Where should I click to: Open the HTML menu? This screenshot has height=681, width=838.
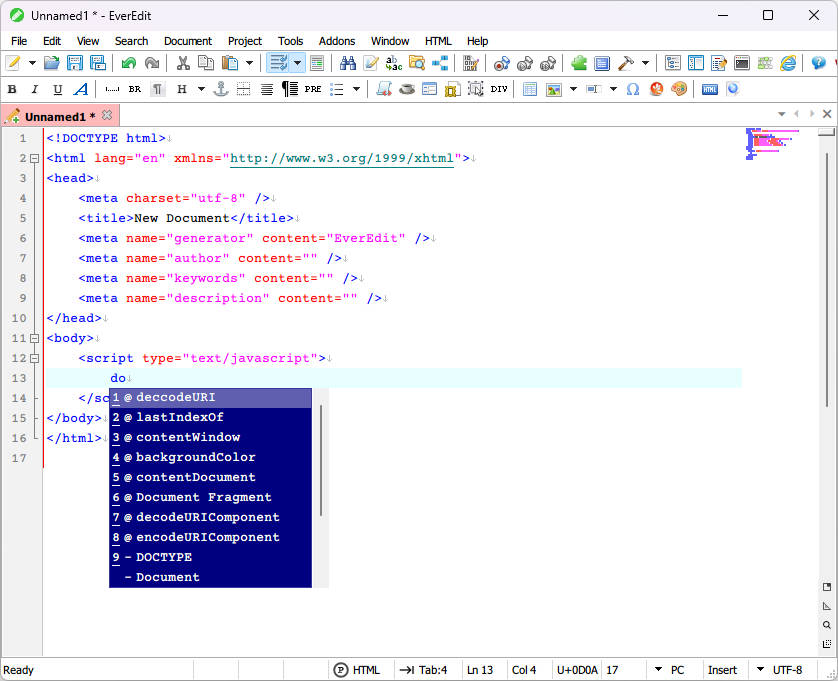click(438, 41)
